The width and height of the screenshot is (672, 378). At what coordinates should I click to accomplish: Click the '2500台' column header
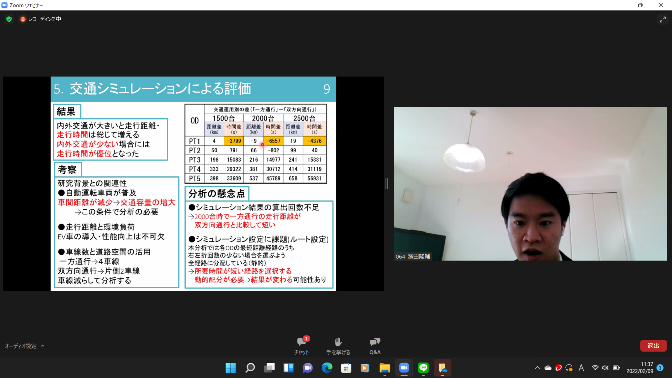(x=304, y=118)
